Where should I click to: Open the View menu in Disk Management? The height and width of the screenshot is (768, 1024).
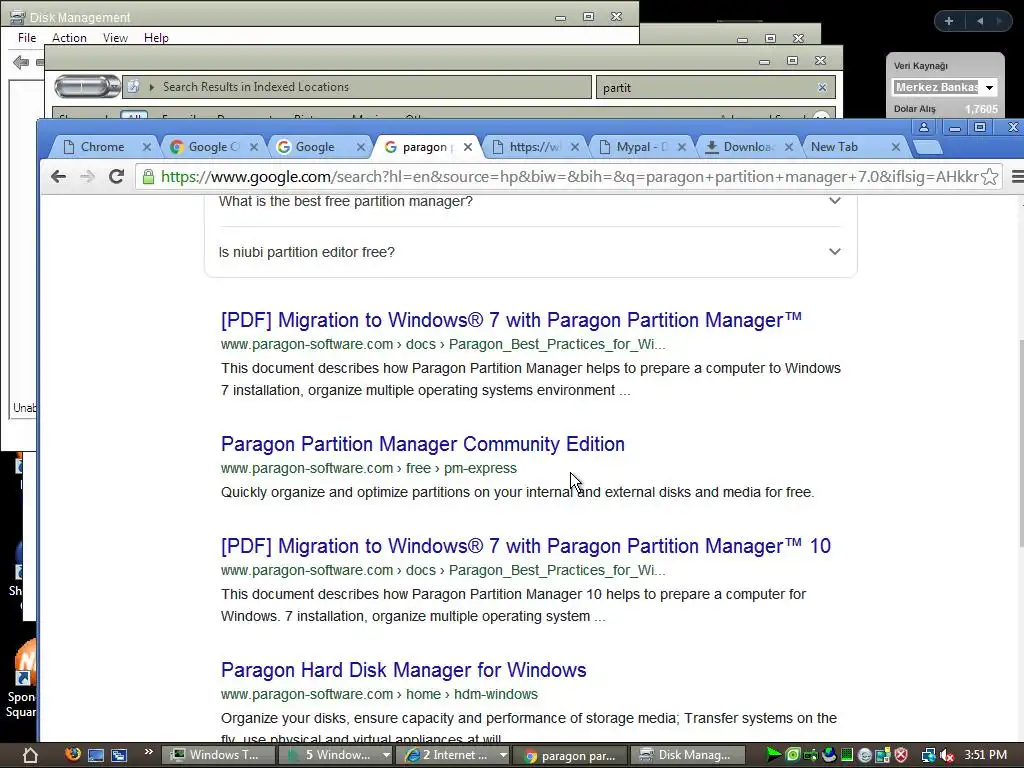(115, 38)
